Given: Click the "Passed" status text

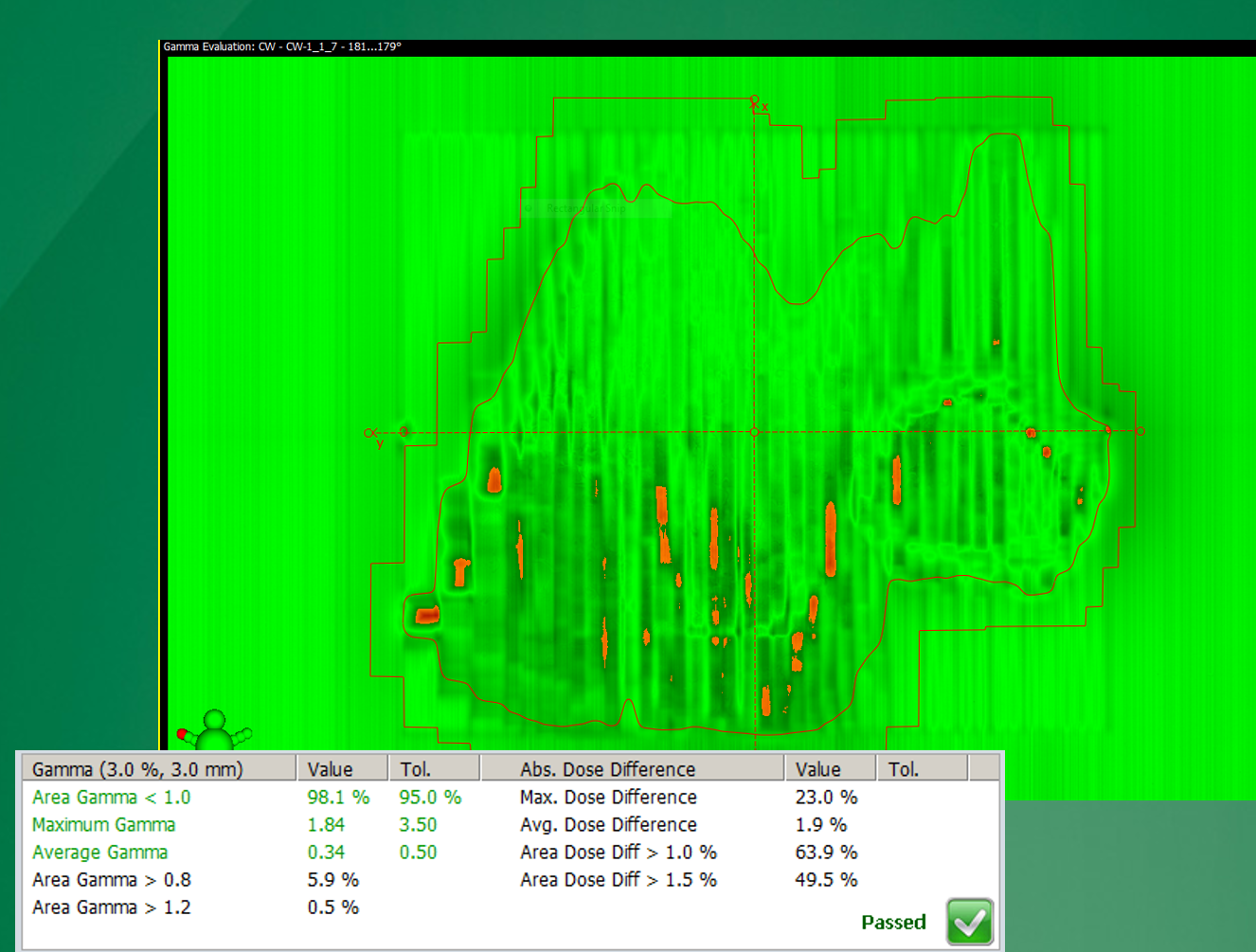Looking at the screenshot, I should click(x=893, y=923).
